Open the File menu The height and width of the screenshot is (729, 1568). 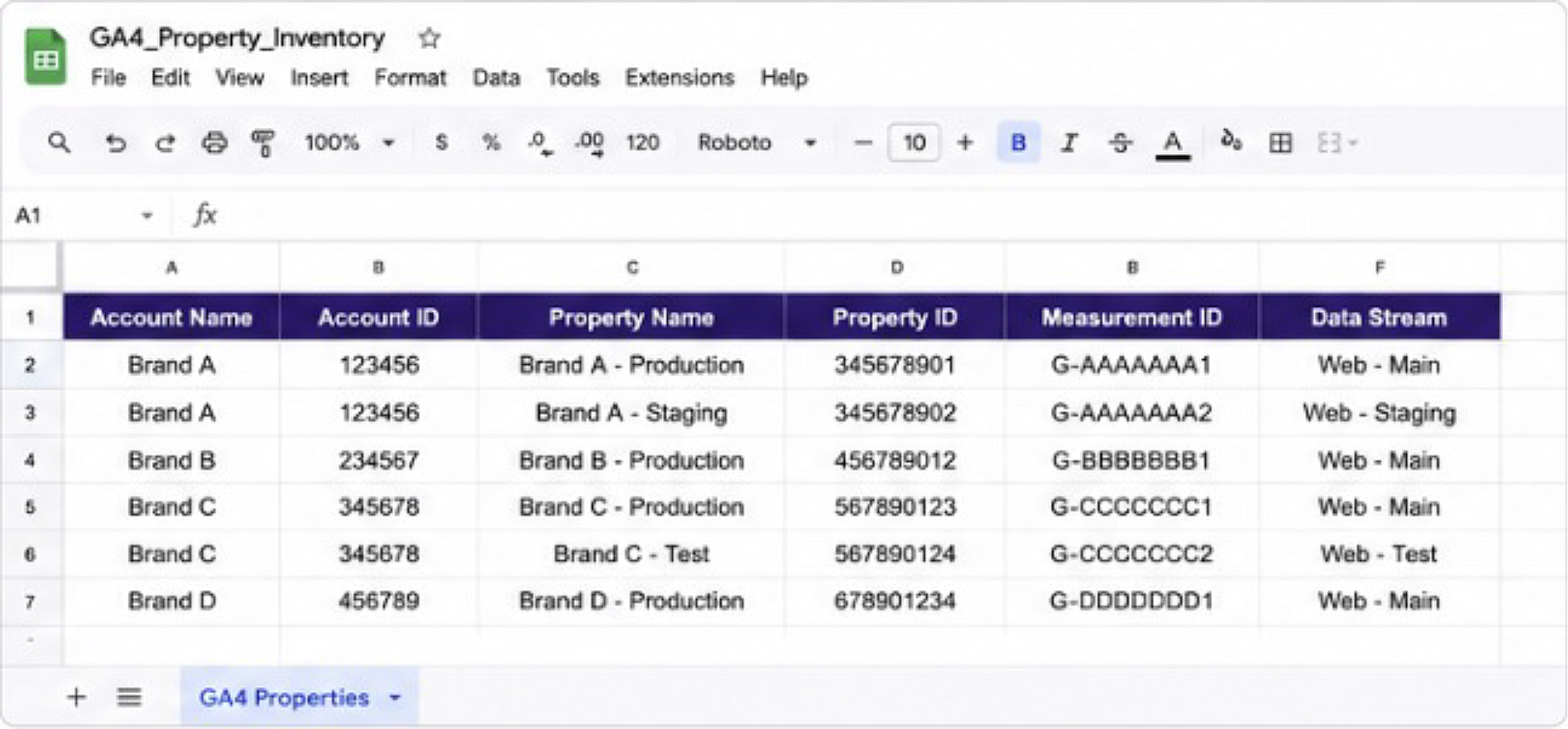click(109, 77)
